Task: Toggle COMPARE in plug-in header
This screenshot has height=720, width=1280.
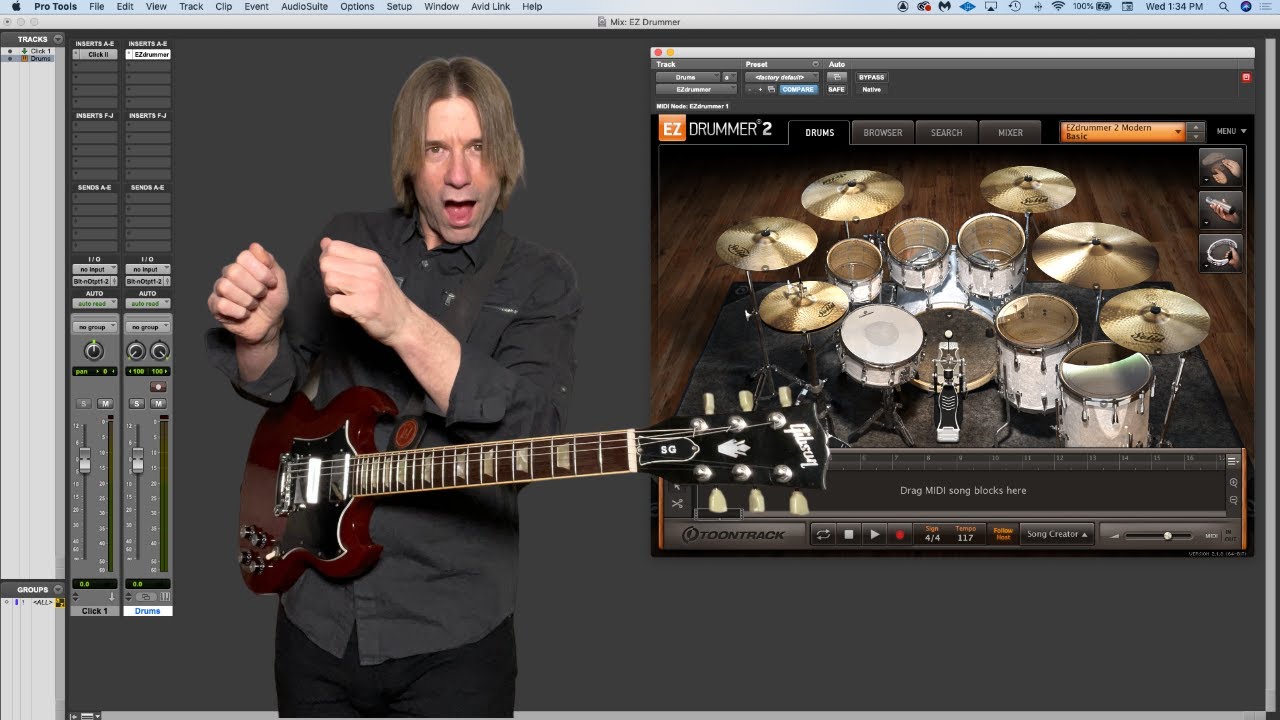Action: [x=798, y=89]
